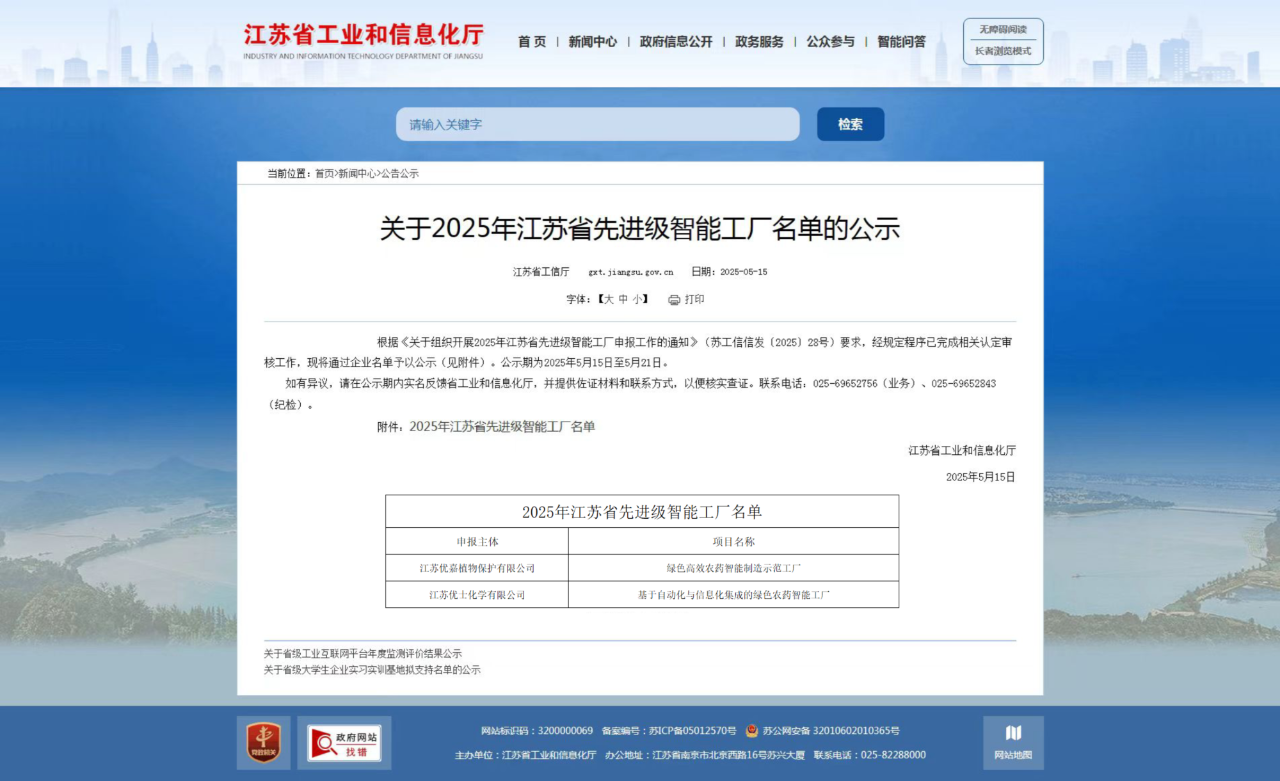Set font size to 中

(624, 300)
